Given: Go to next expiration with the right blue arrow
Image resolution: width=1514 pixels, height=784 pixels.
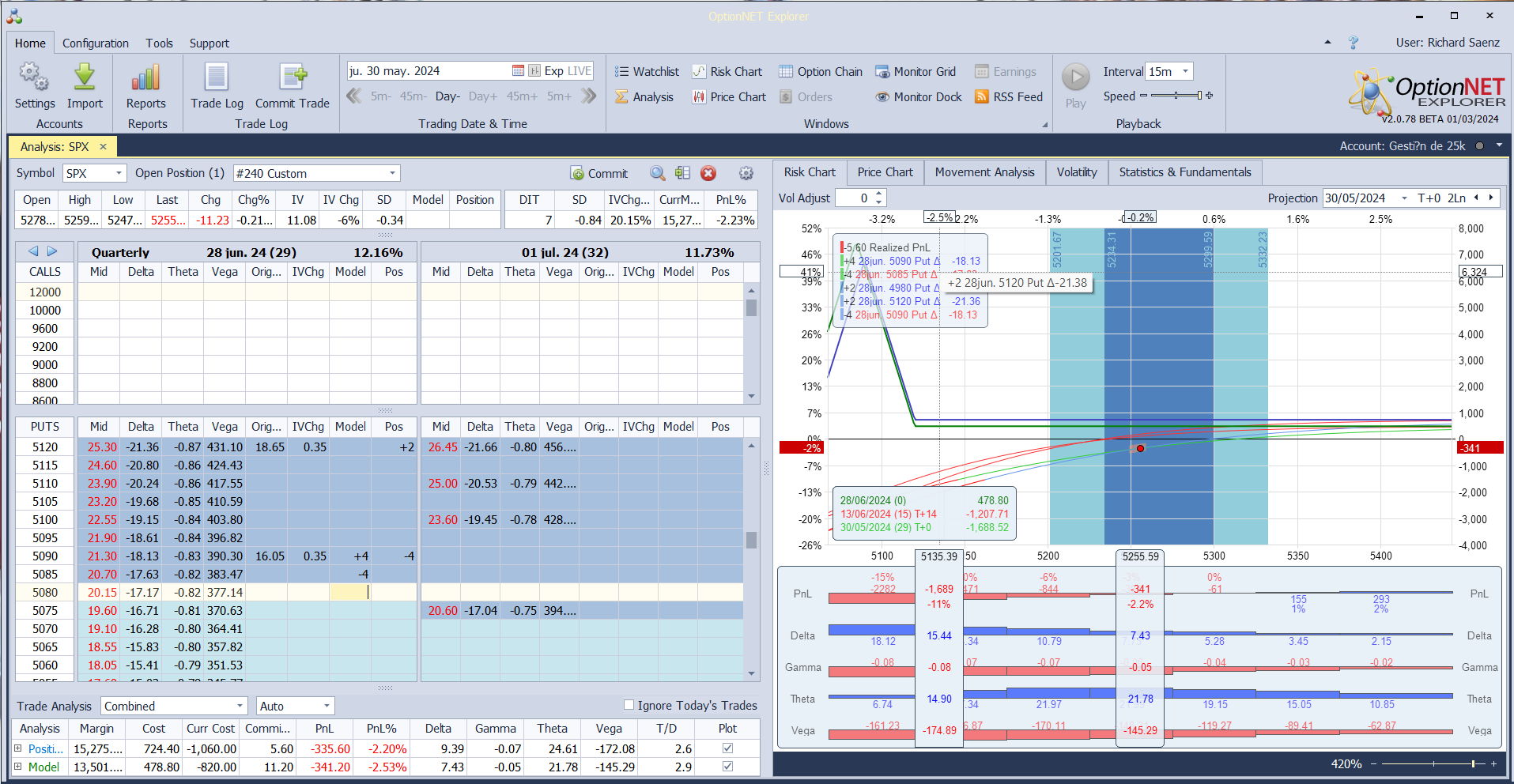Looking at the screenshot, I should pos(52,251).
